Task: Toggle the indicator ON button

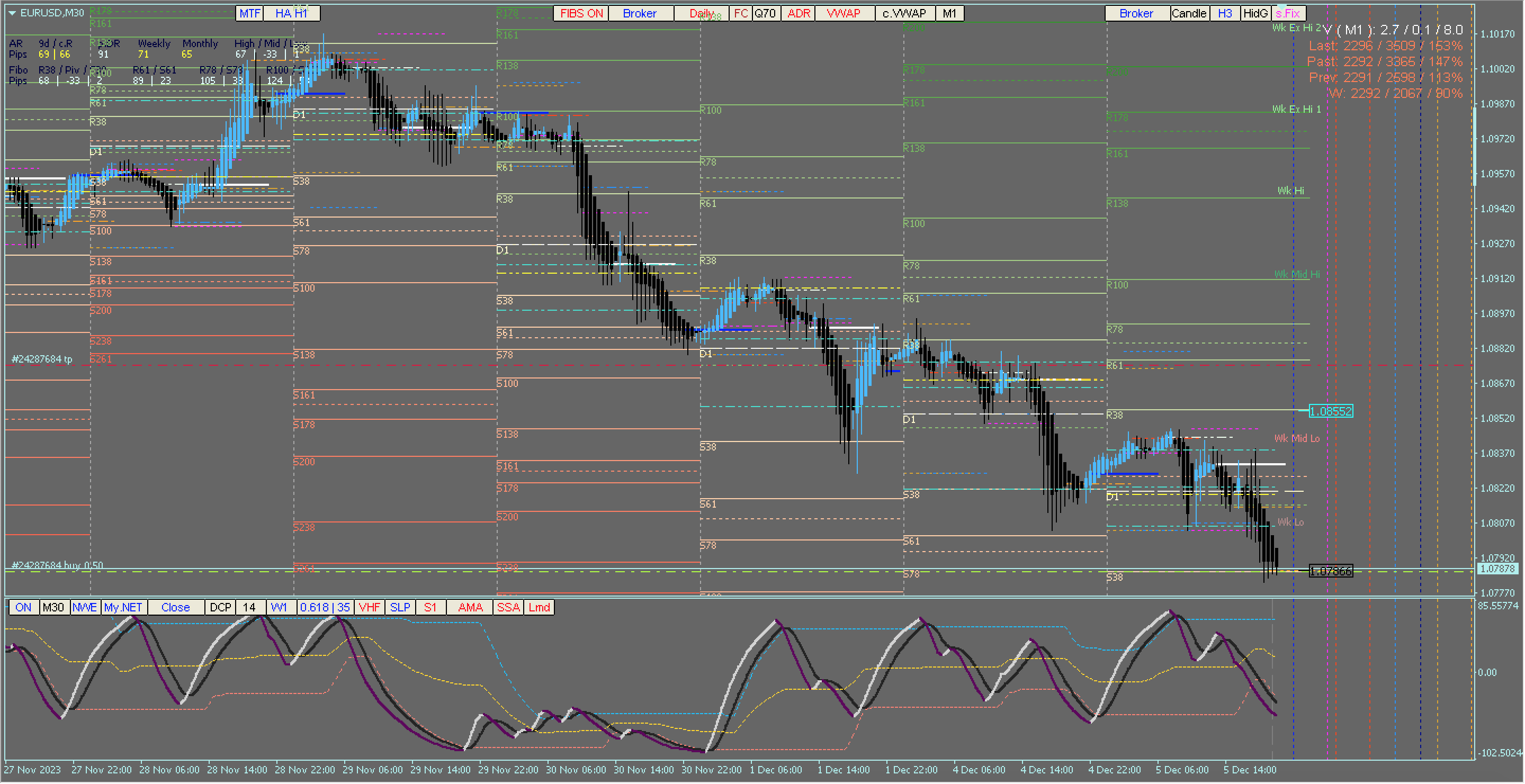Action: pyautogui.click(x=23, y=608)
